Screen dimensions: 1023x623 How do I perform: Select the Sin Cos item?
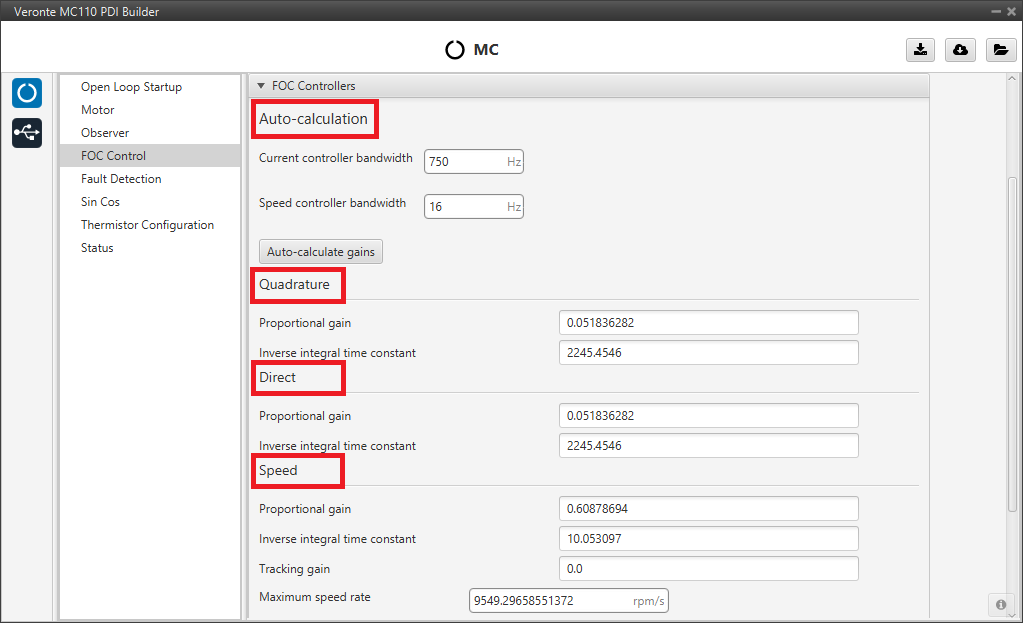pos(100,202)
